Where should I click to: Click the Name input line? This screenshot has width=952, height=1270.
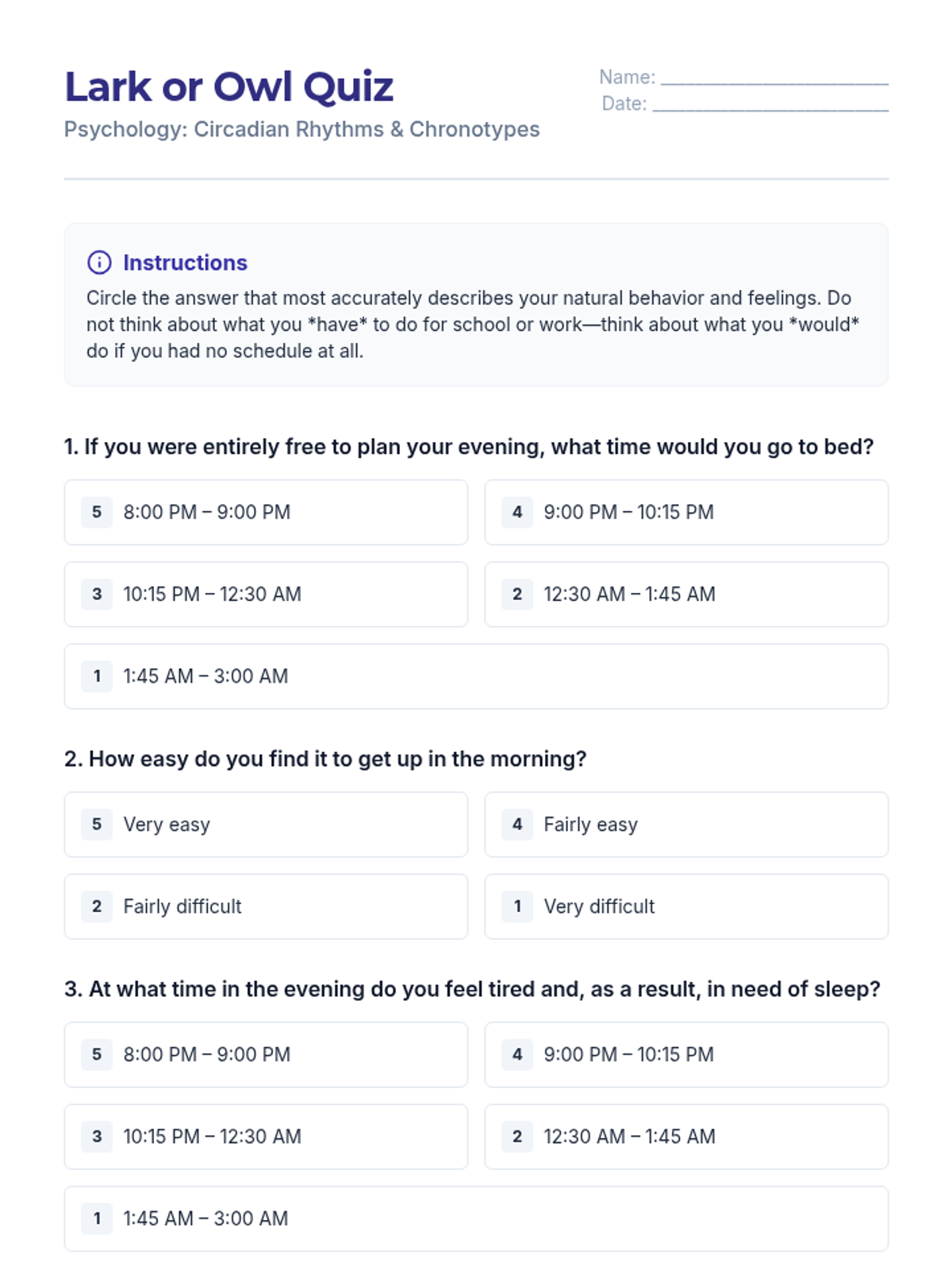pos(773,78)
